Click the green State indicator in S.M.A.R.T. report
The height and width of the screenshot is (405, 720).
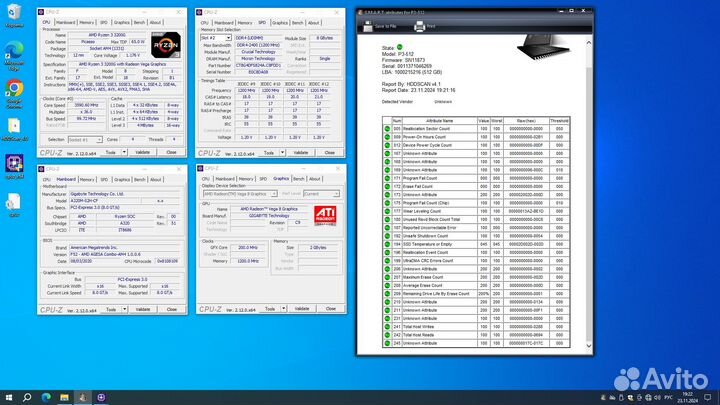click(x=399, y=47)
